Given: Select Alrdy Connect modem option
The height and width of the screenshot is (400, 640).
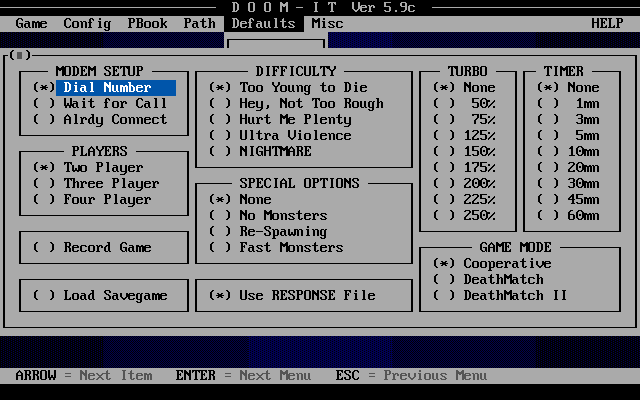Looking at the screenshot, I should pyautogui.click(x=100, y=119).
